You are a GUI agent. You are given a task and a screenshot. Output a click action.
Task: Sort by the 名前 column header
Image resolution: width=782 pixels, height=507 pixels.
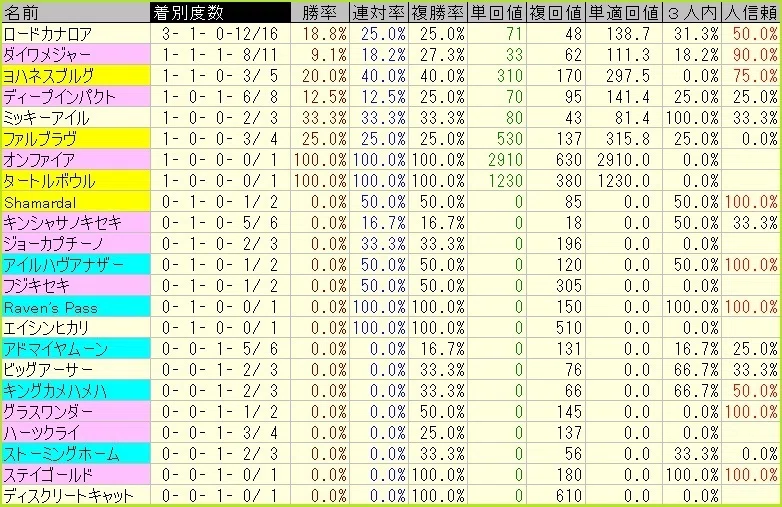coord(75,12)
